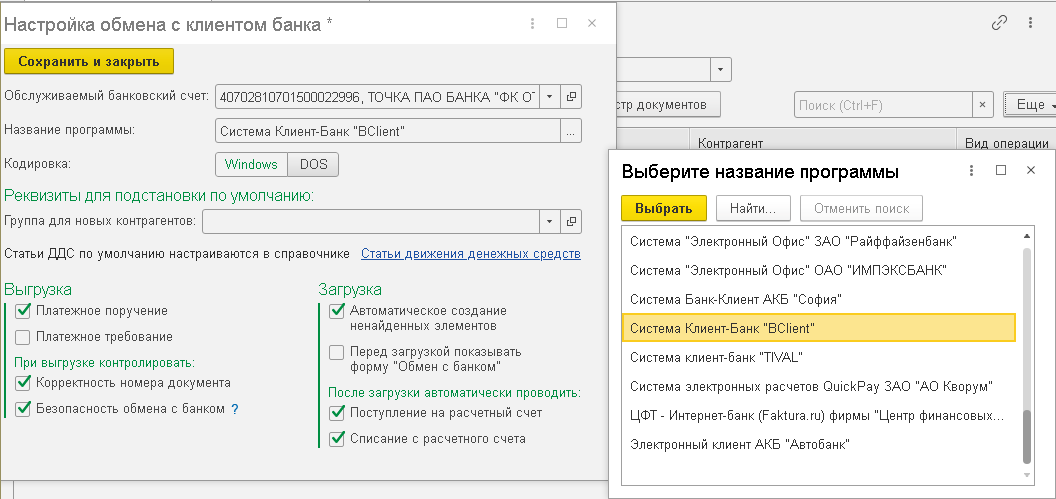The height and width of the screenshot is (499, 1056).
Task: Open the Статьи движения денежных средств link
Action: [470, 254]
